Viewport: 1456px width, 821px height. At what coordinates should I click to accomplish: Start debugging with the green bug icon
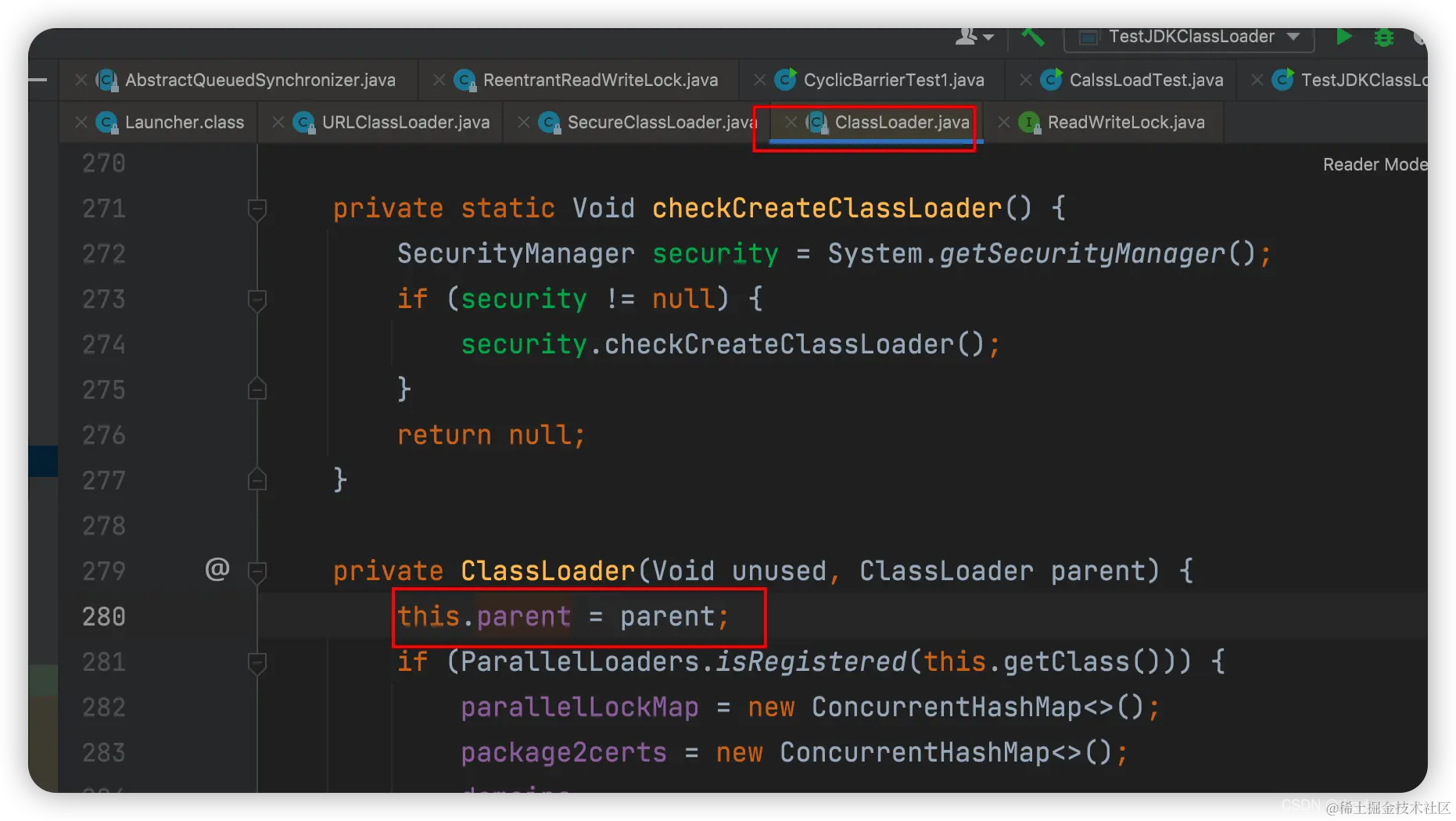1383,37
